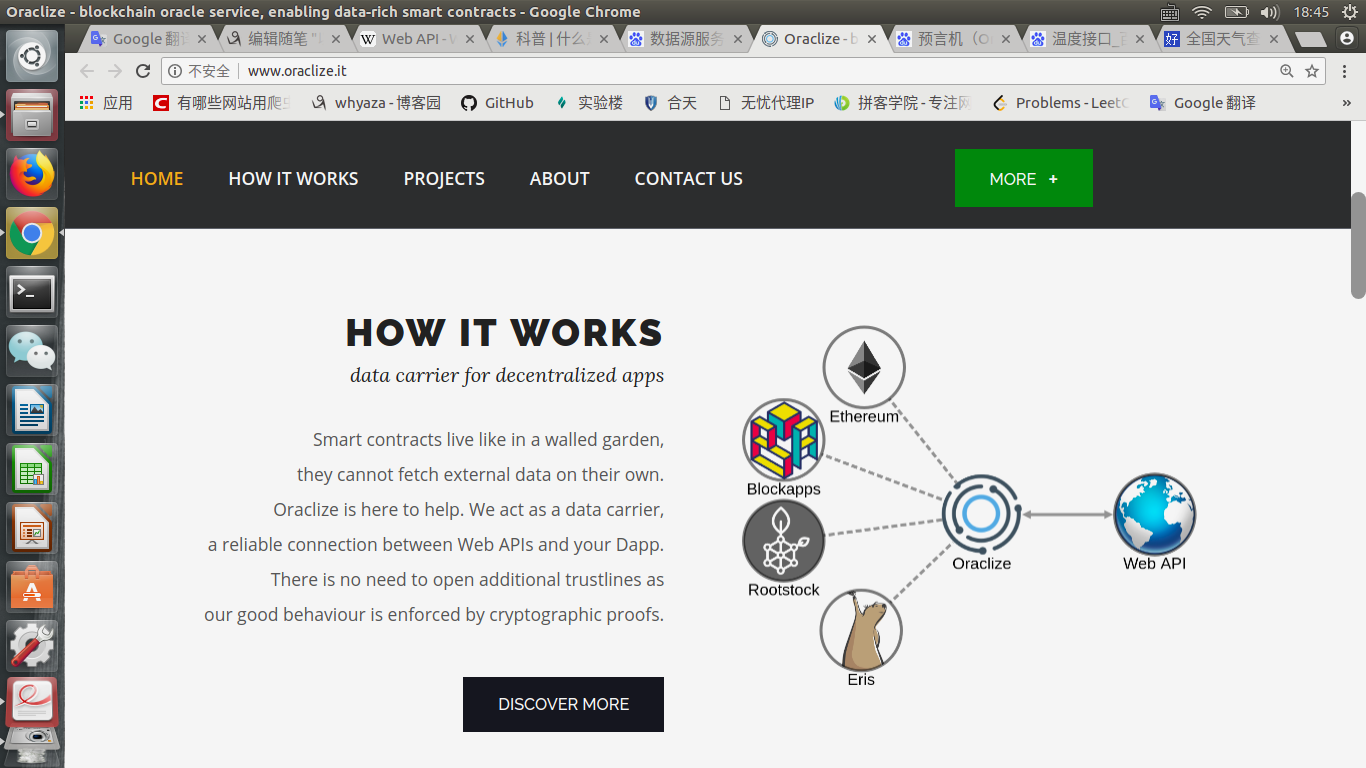1366x768 pixels.
Task: Open the Terminal from the launcher
Action: tap(32, 292)
